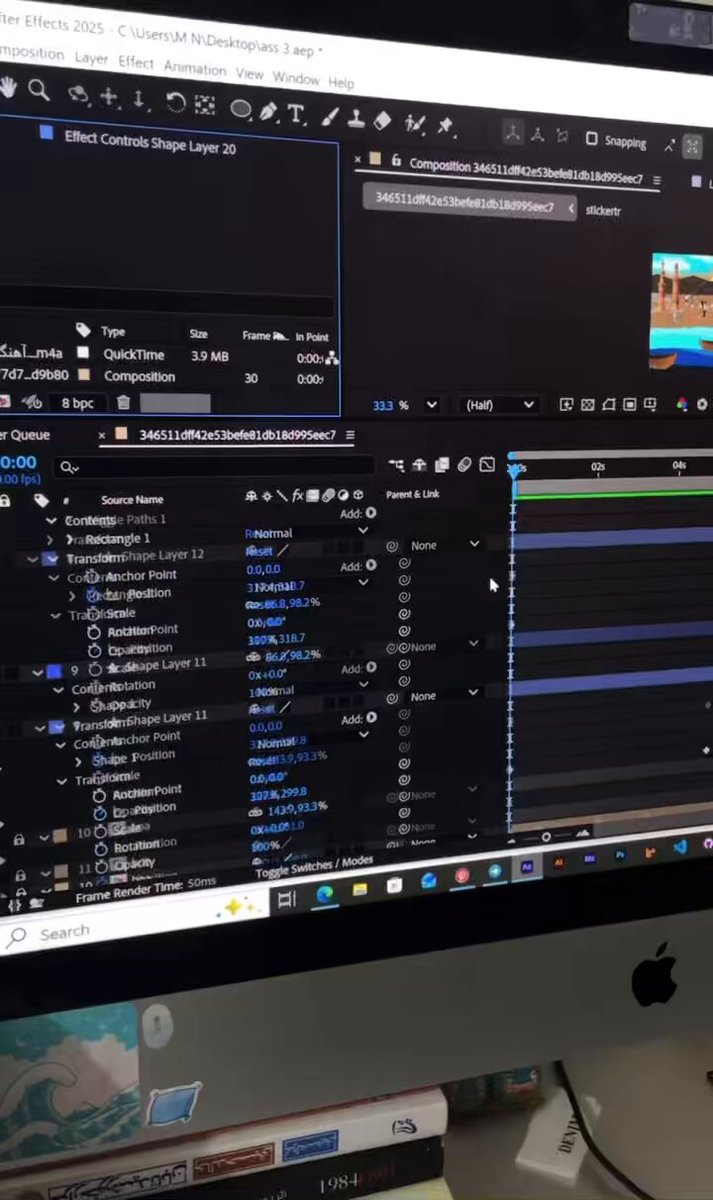Open File Explorer from the taskbar
Viewport: 713px width, 1200px height.
coord(360,890)
